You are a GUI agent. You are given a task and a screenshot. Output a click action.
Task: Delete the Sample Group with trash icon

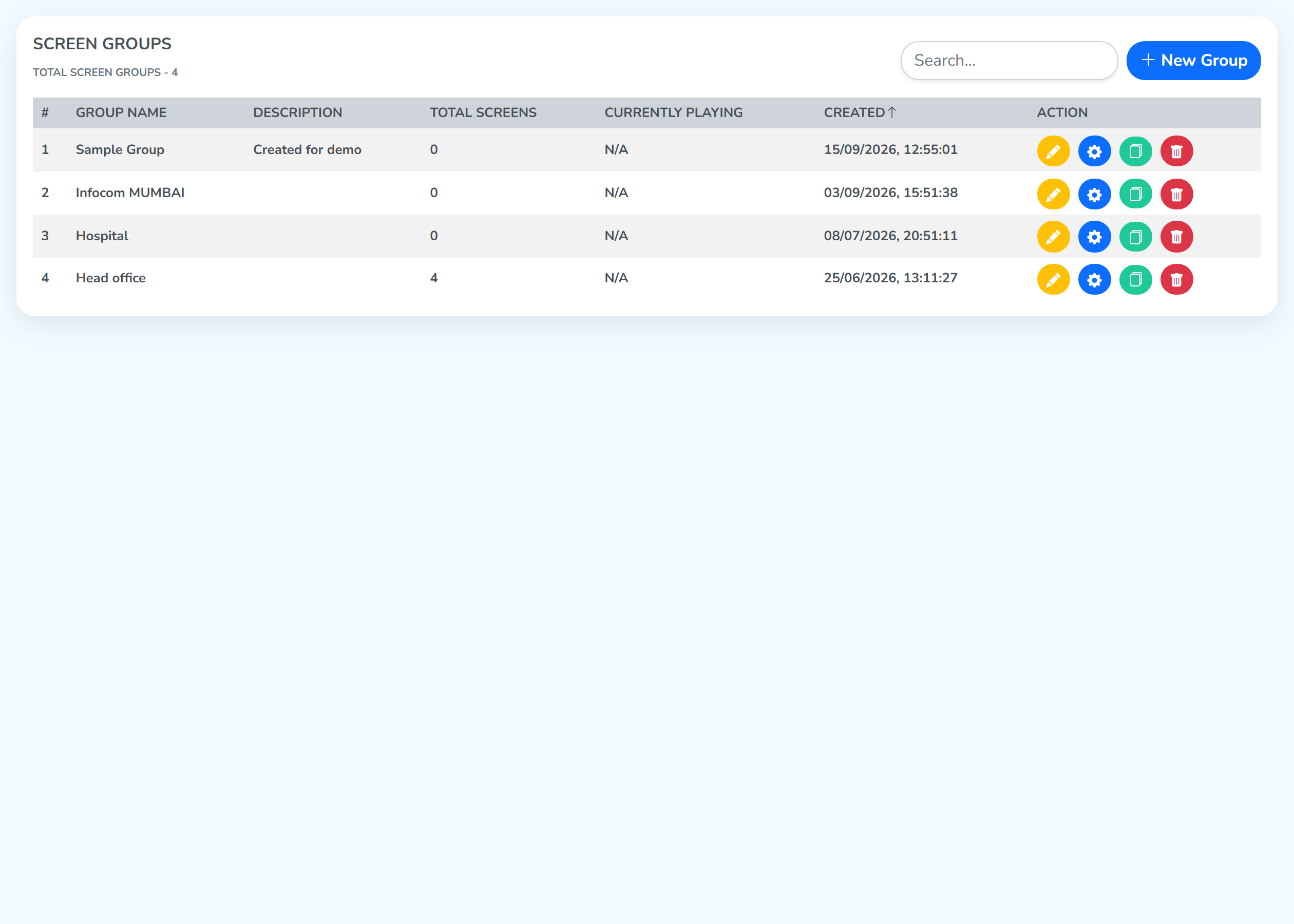click(x=1176, y=151)
